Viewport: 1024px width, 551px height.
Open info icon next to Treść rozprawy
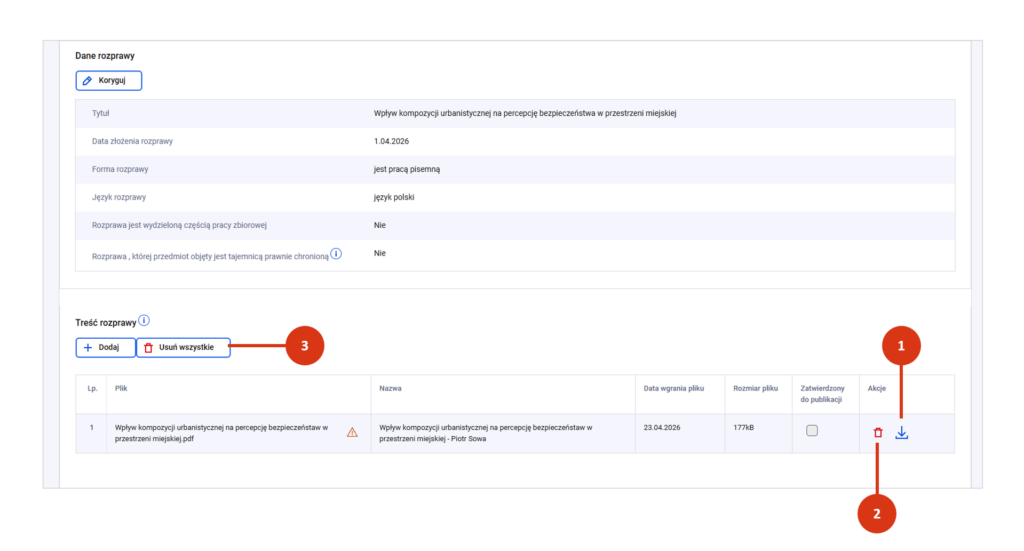(144, 321)
